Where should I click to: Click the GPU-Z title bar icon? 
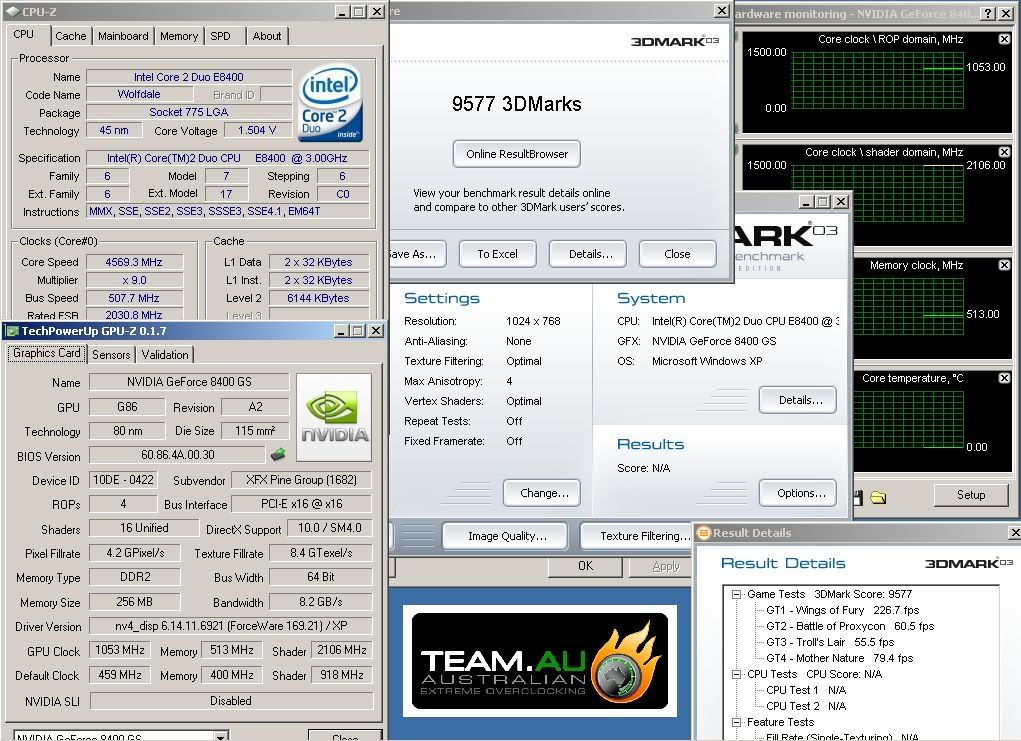12,331
